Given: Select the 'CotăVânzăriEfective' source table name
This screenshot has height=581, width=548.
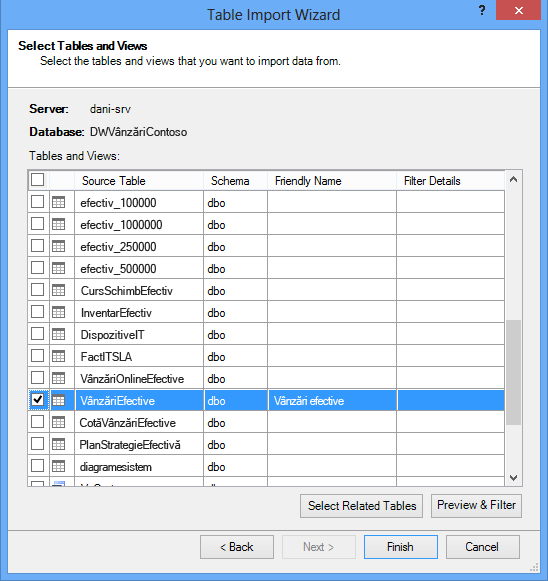Looking at the screenshot, I should 127,423.
